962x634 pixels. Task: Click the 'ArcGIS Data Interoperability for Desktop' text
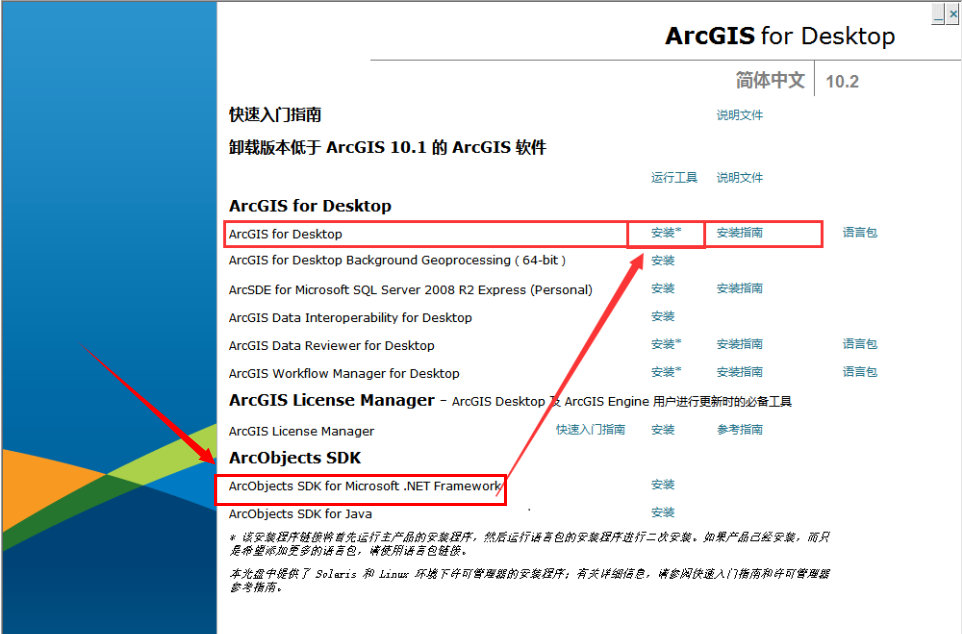(350, 318)
